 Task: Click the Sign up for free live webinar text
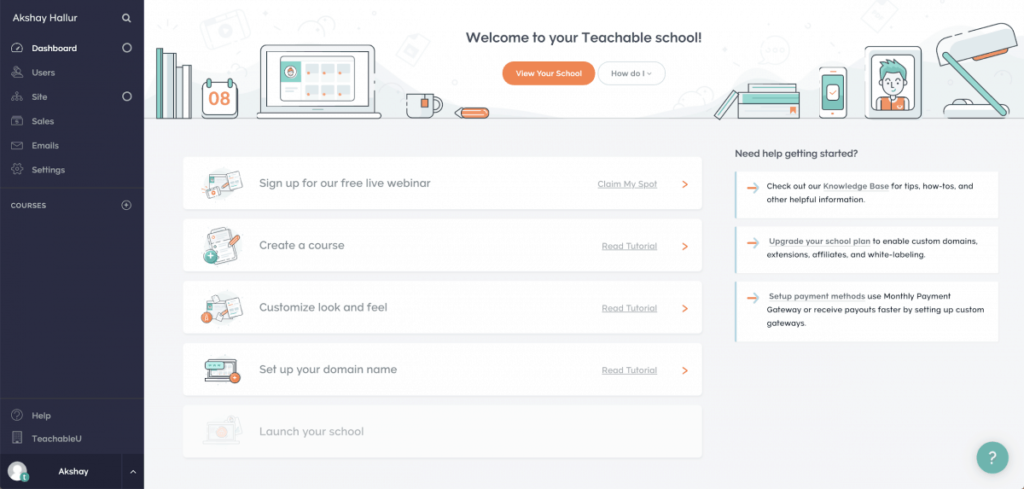point(345,183)
